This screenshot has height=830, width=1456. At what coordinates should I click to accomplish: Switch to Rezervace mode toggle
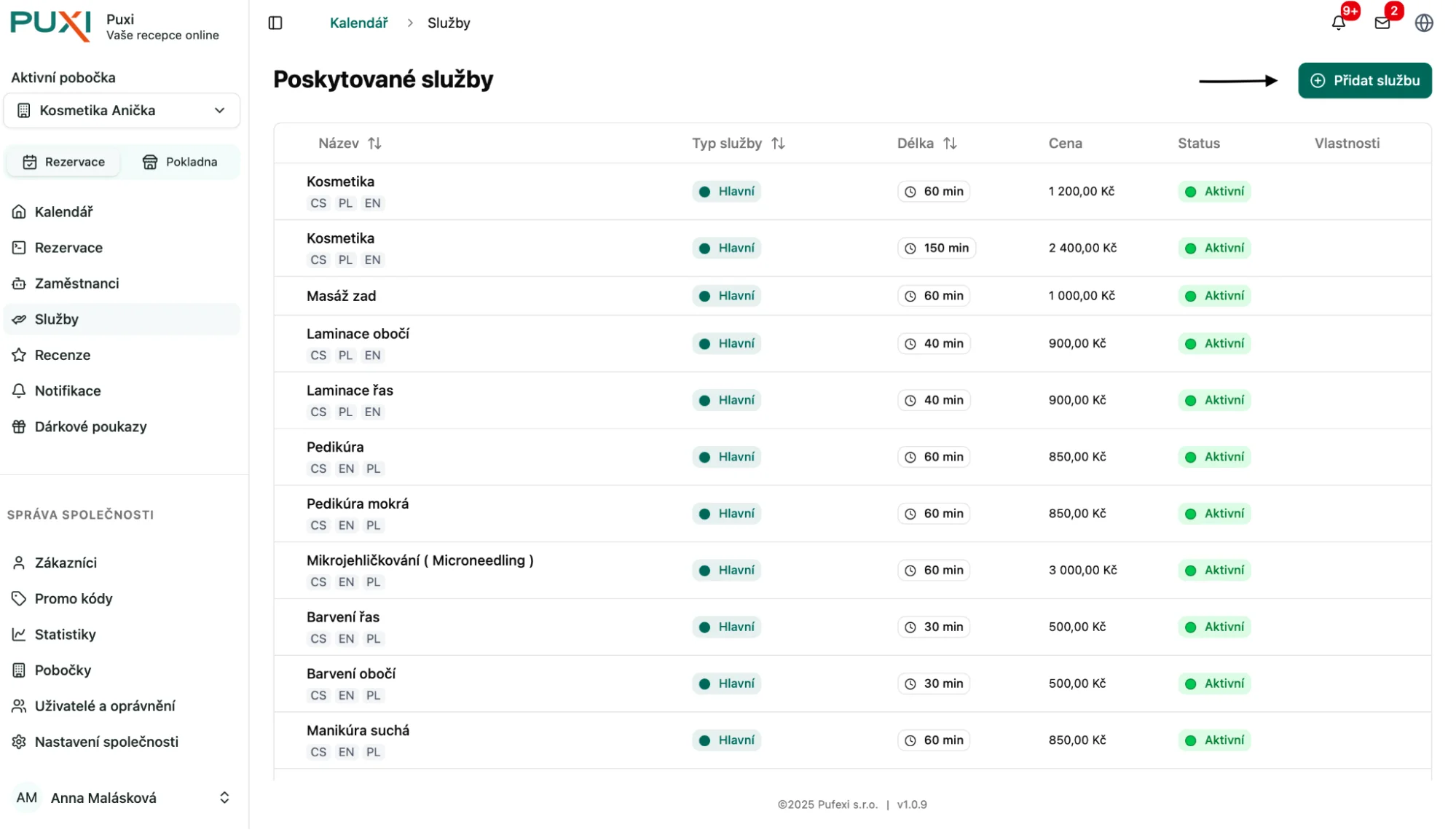pos(64,162)
